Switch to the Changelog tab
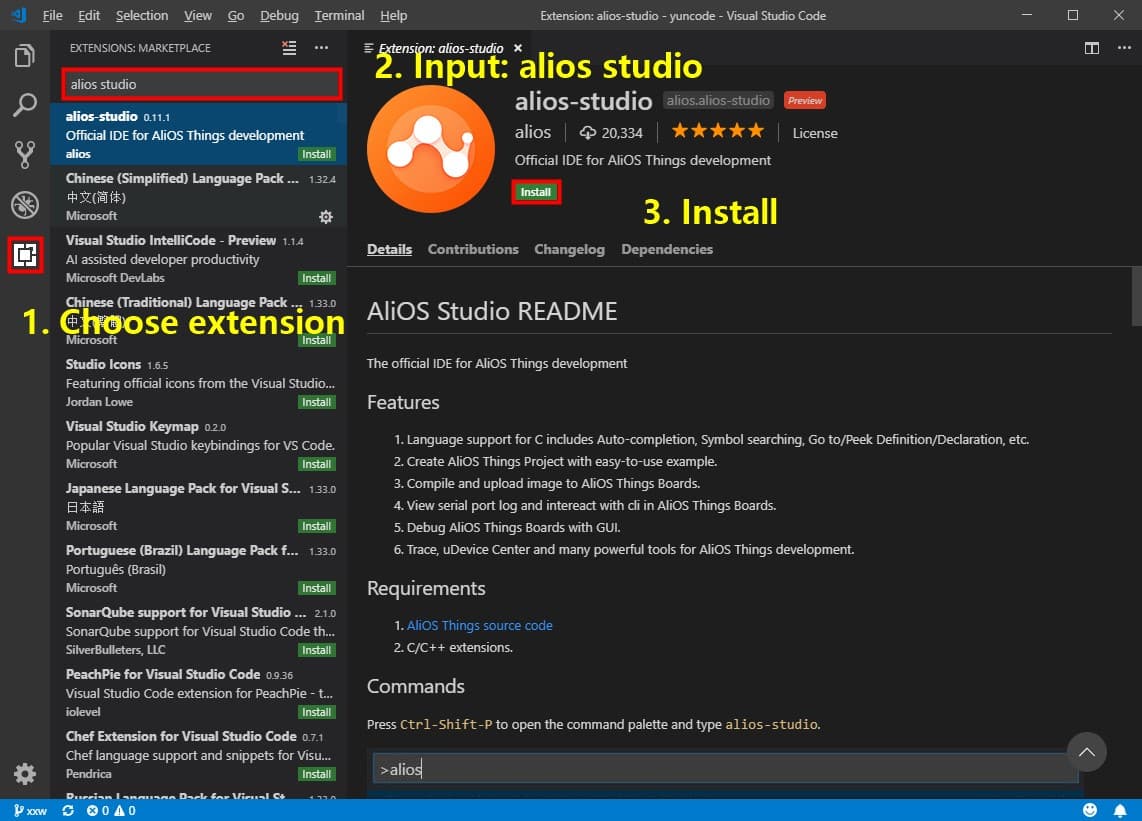Screen dimensions: 1142x821 pyautogui.click(x=570, y=249)
